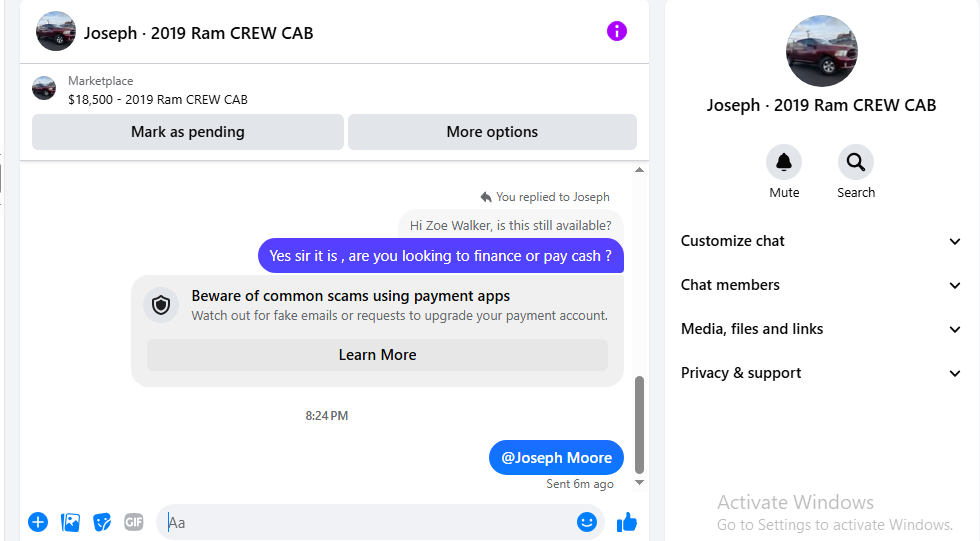Click Learn More about payment scams
980x541 pixels.
[x=377, y=355]
